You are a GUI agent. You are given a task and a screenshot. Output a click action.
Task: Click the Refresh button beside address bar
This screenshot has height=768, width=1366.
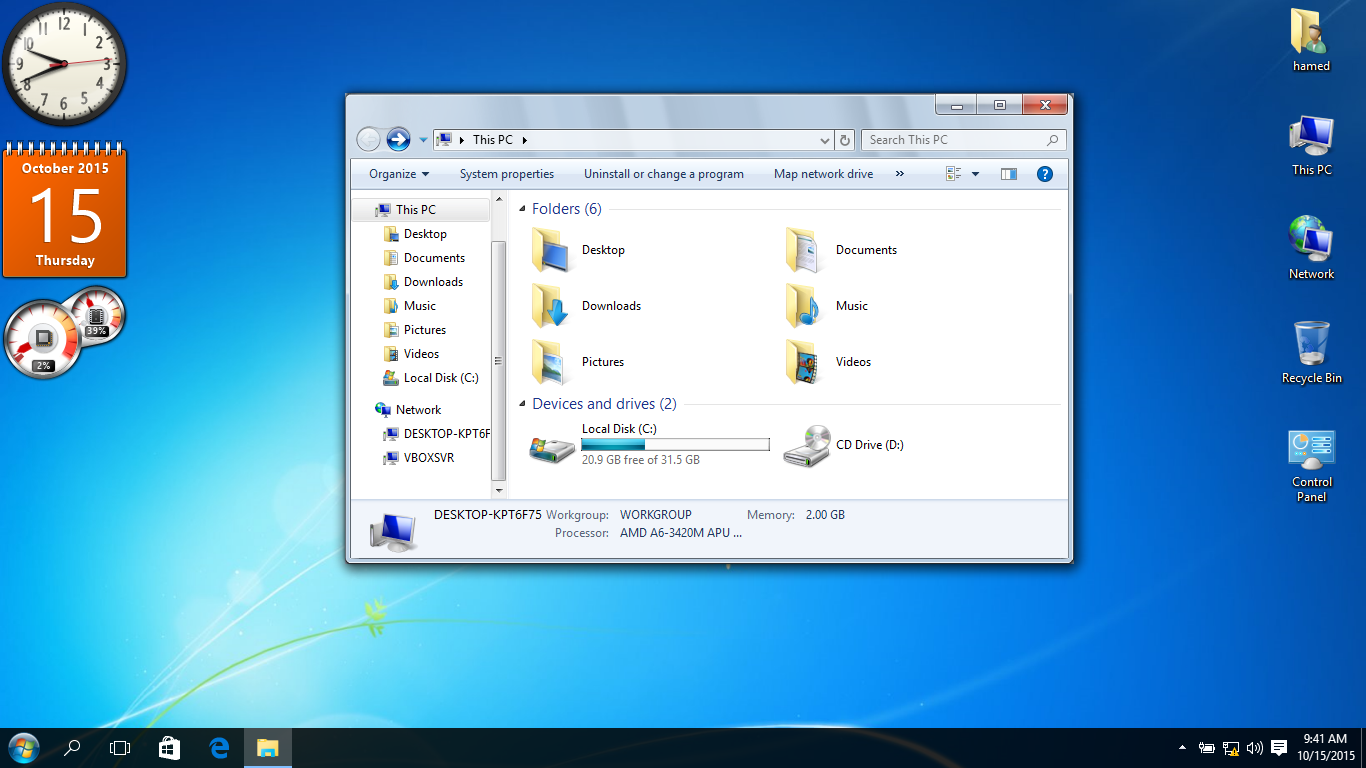[845, 140]
